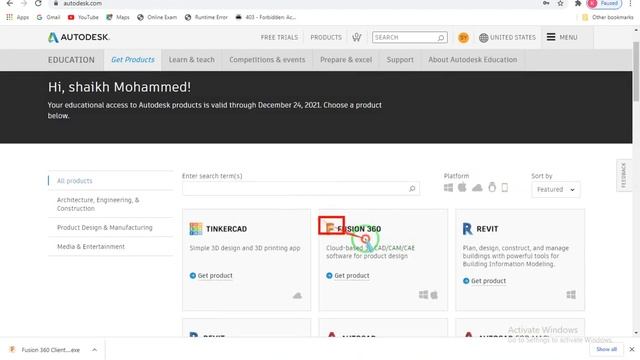Image resolution: width=640 pixels, height=360 pixels.
Task: Open the Gmail bookmark
Action: [48, 17]
